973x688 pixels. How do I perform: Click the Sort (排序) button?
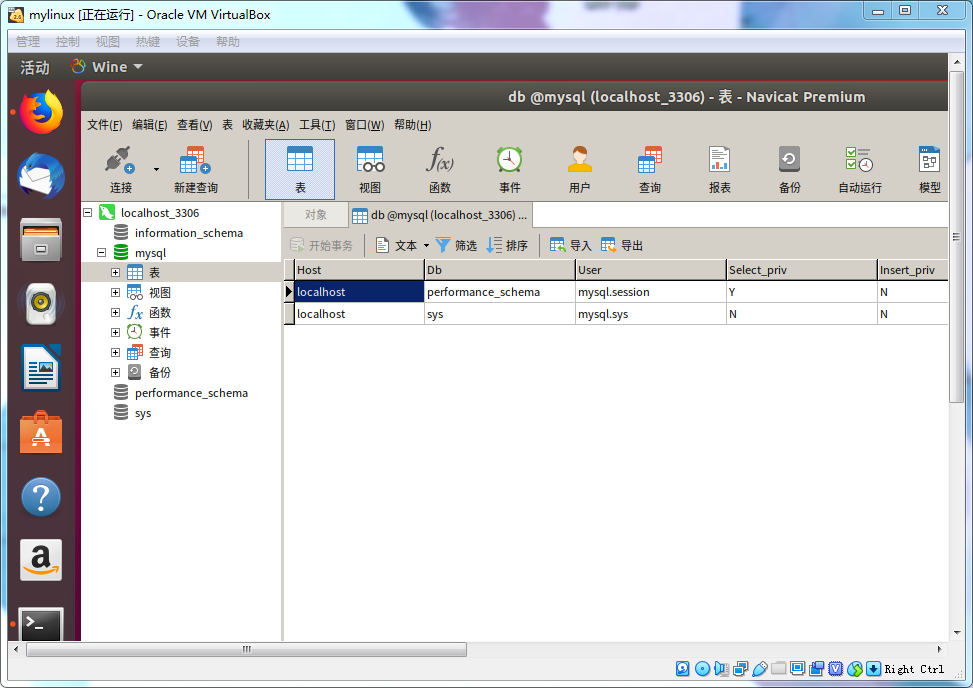[507, 246]
